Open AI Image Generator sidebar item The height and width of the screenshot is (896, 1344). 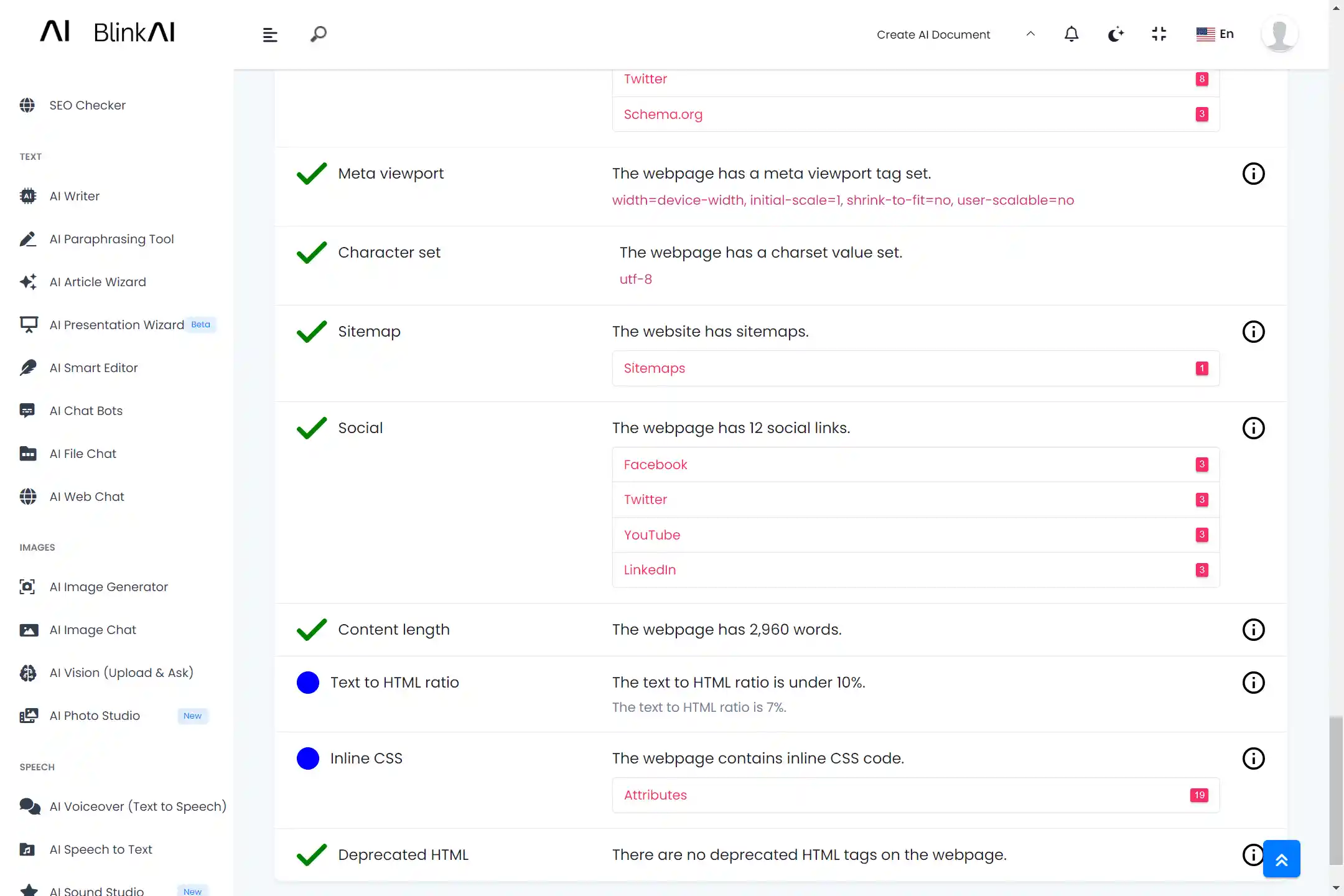click(108, 587)
